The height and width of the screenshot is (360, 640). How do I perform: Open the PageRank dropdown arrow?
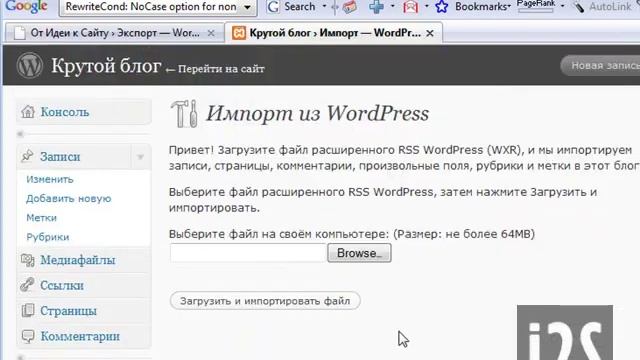(562, 6)
